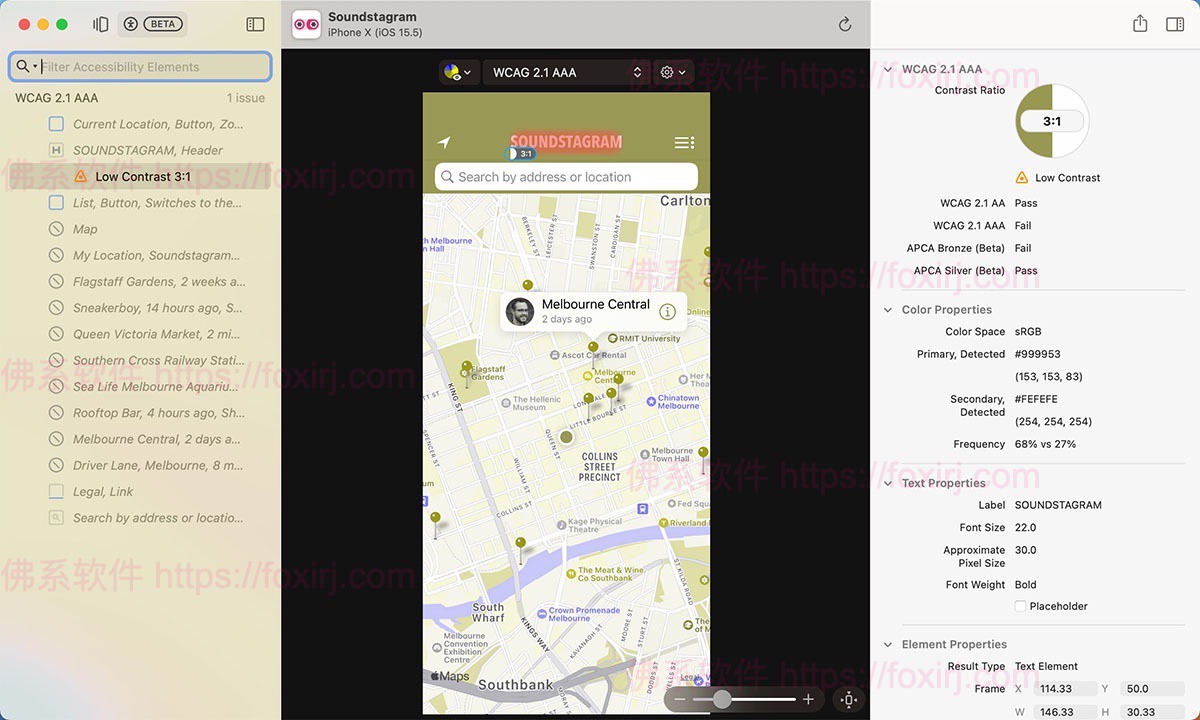
Task: Collapse the Color Properties section
Action: point(888,310)
